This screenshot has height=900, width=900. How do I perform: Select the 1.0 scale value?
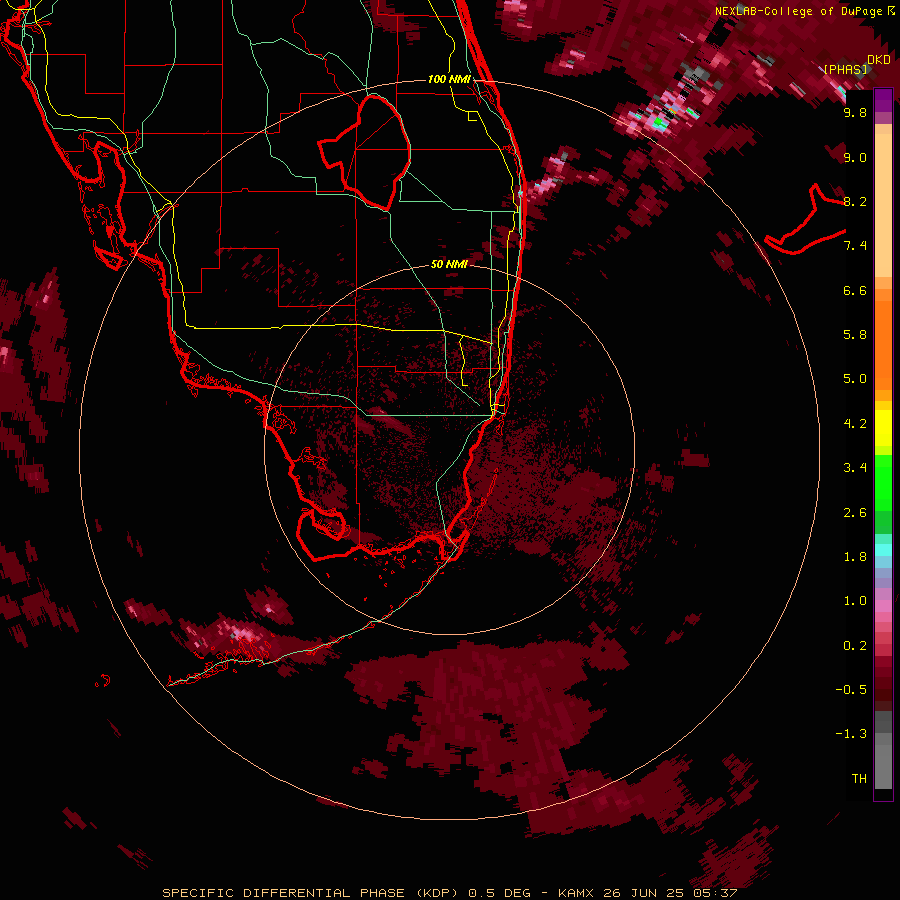click(x=855, y=601)
